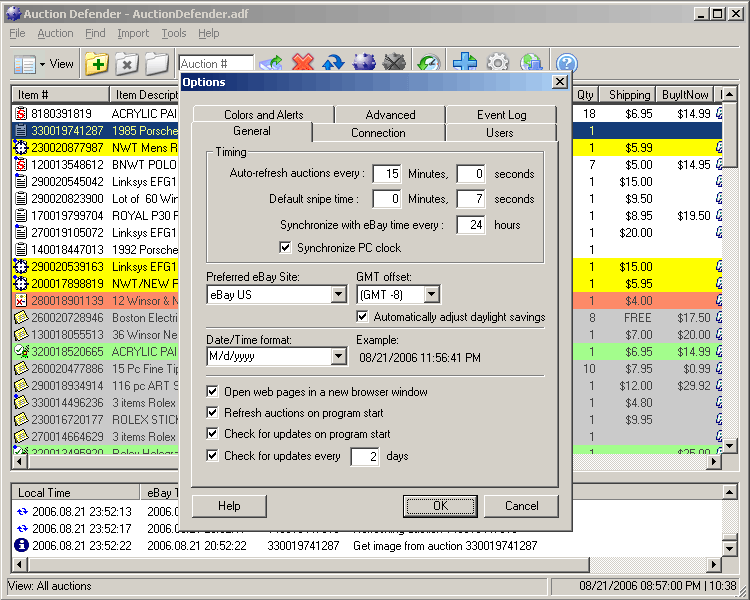750x600 pixels.
Task: Click the blue plus toolbar icon
Action: [x=464, y=63]
